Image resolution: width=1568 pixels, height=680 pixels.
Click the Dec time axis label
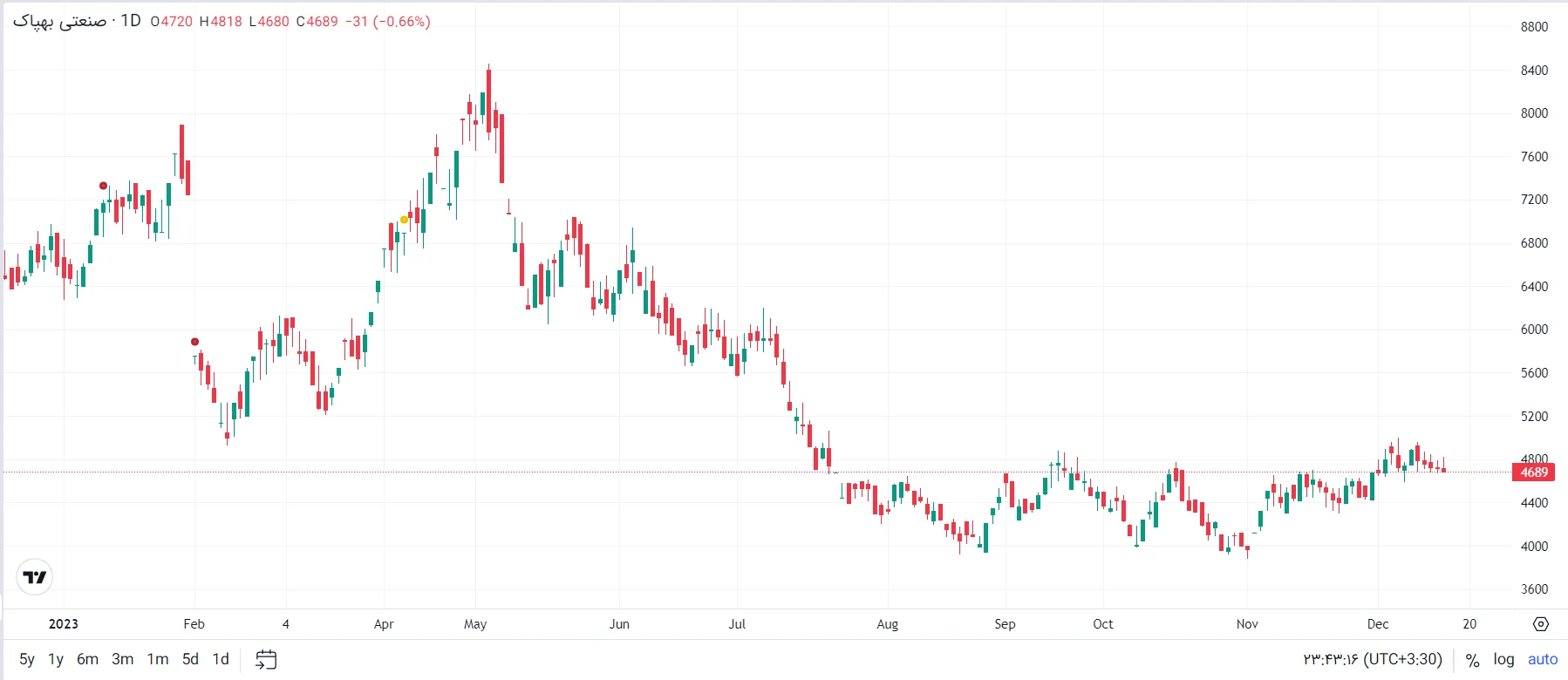coord(1378,624)
